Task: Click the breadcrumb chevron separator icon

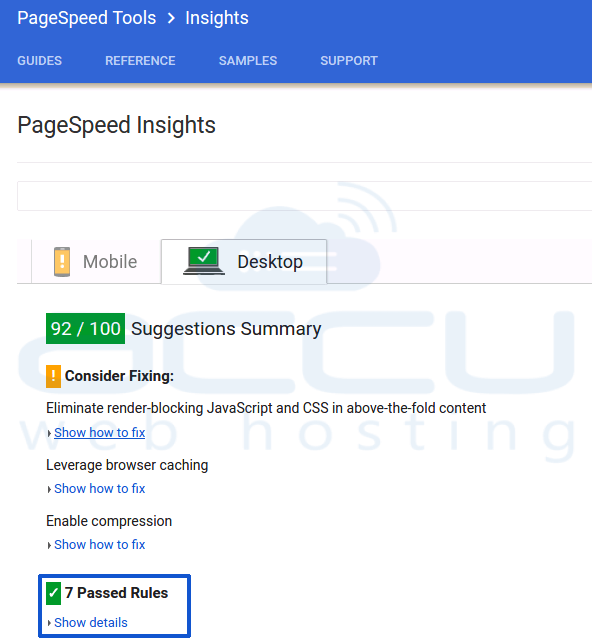Action: [171, 18]
